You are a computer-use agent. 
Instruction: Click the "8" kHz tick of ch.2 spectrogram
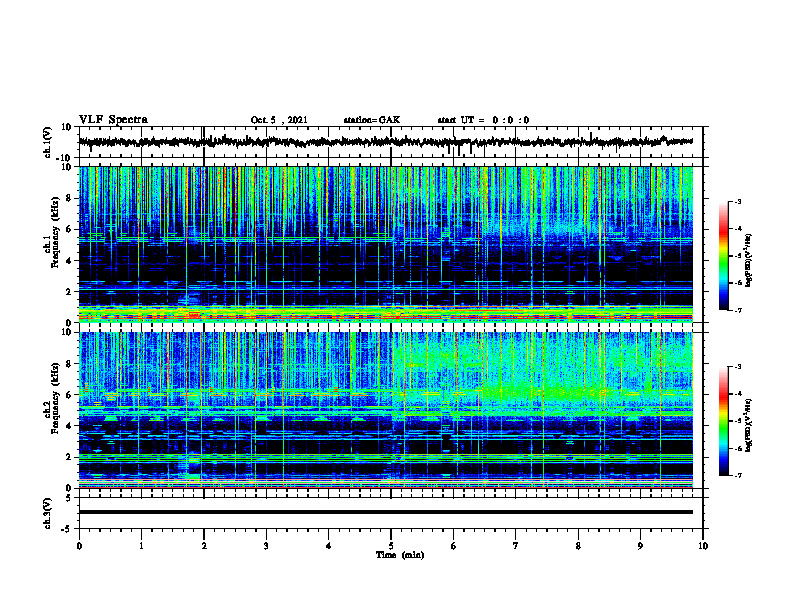point(70,364)
